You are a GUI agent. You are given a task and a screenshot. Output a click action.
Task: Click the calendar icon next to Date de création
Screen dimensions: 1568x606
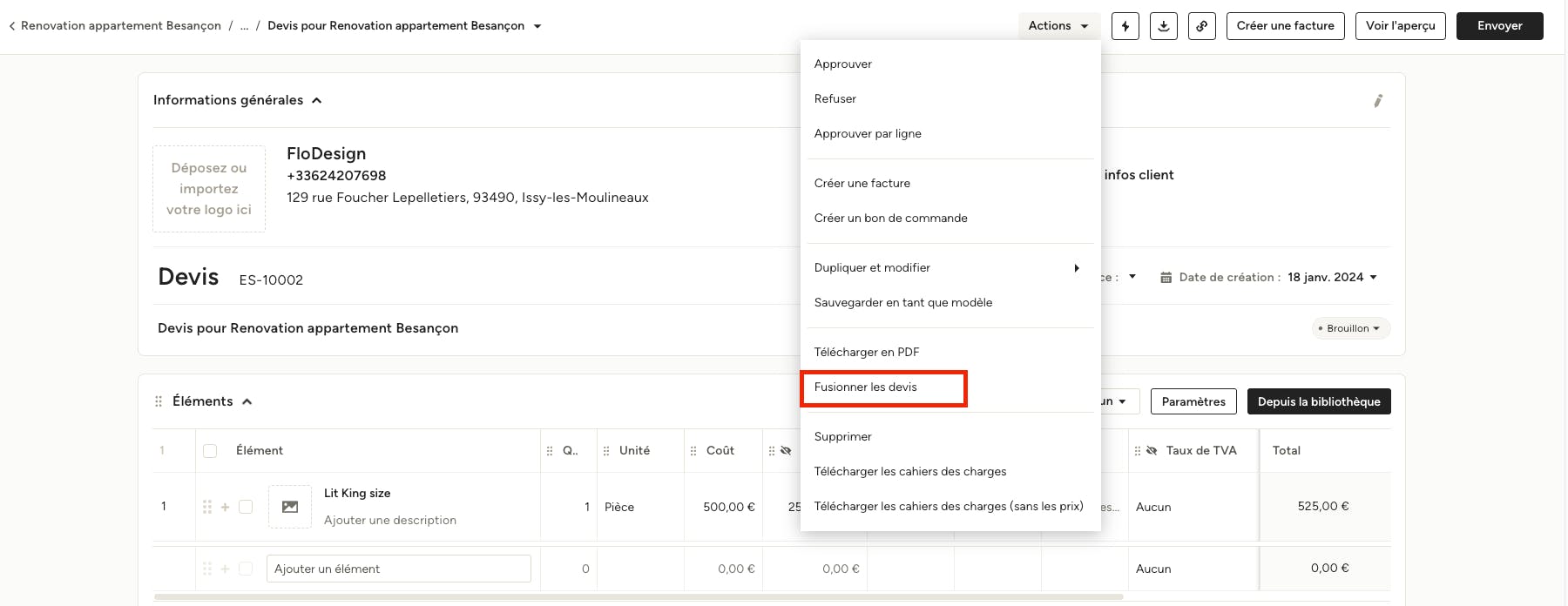tap(1166, 278)
